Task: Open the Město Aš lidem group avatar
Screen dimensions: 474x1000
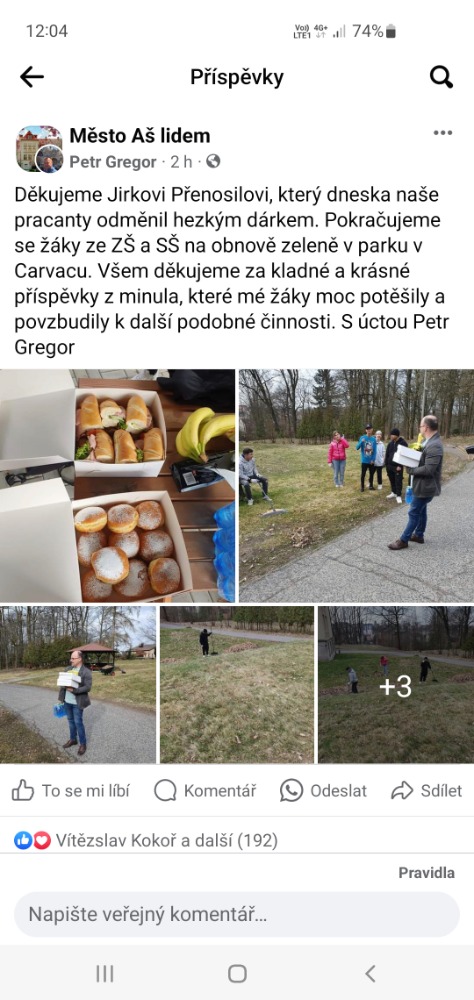Action: coord(39,149)
